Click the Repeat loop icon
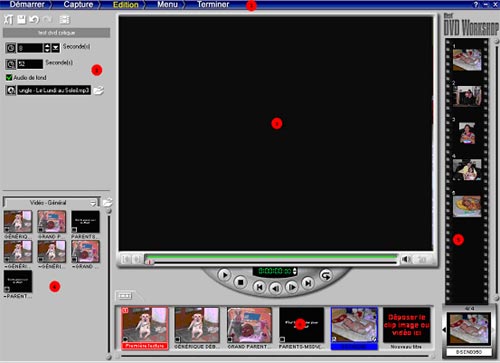 [x=325, y=275]
